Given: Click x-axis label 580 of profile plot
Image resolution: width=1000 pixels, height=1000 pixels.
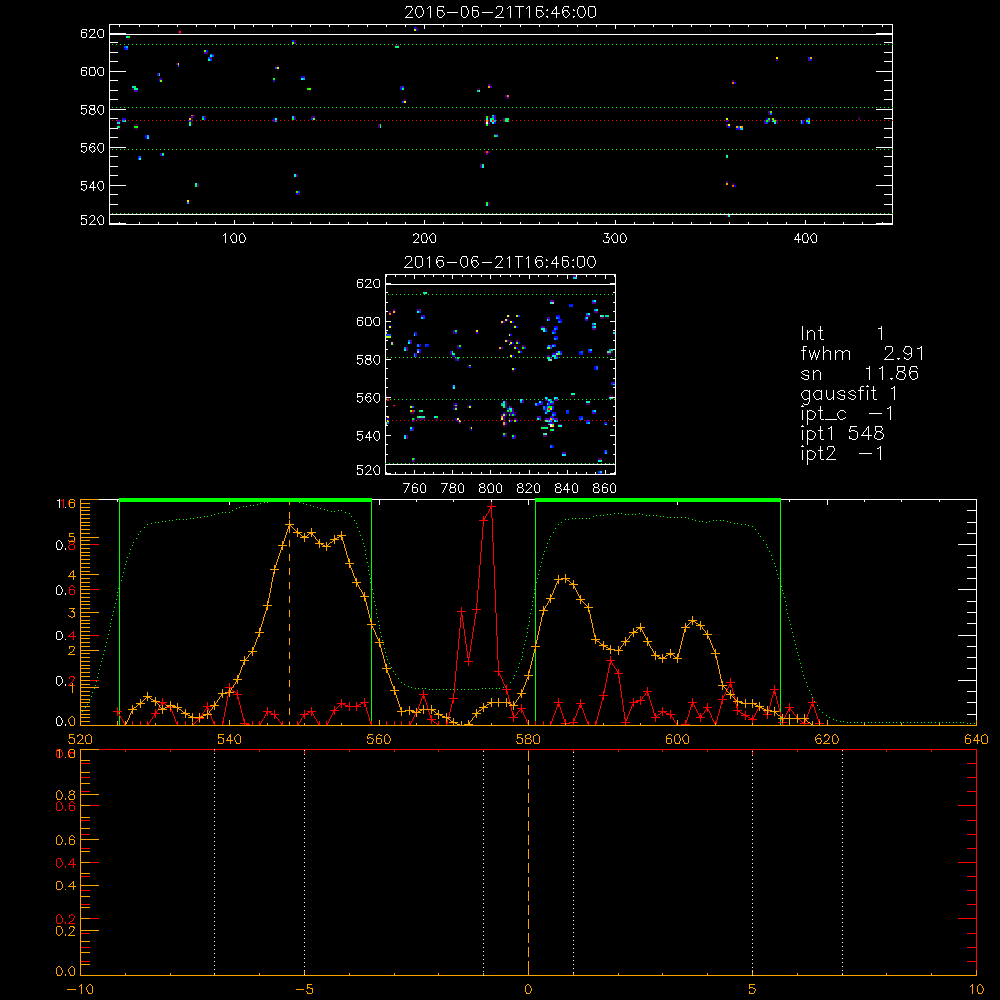Looking at the screenshot, I should tap(528, 739).
